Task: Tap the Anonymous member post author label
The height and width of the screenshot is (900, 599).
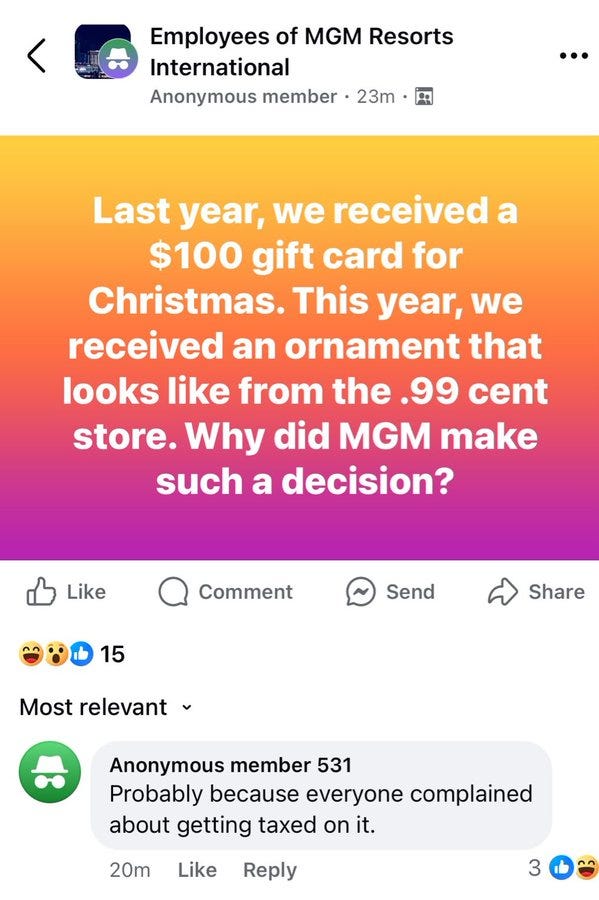Action: (243, 96)
